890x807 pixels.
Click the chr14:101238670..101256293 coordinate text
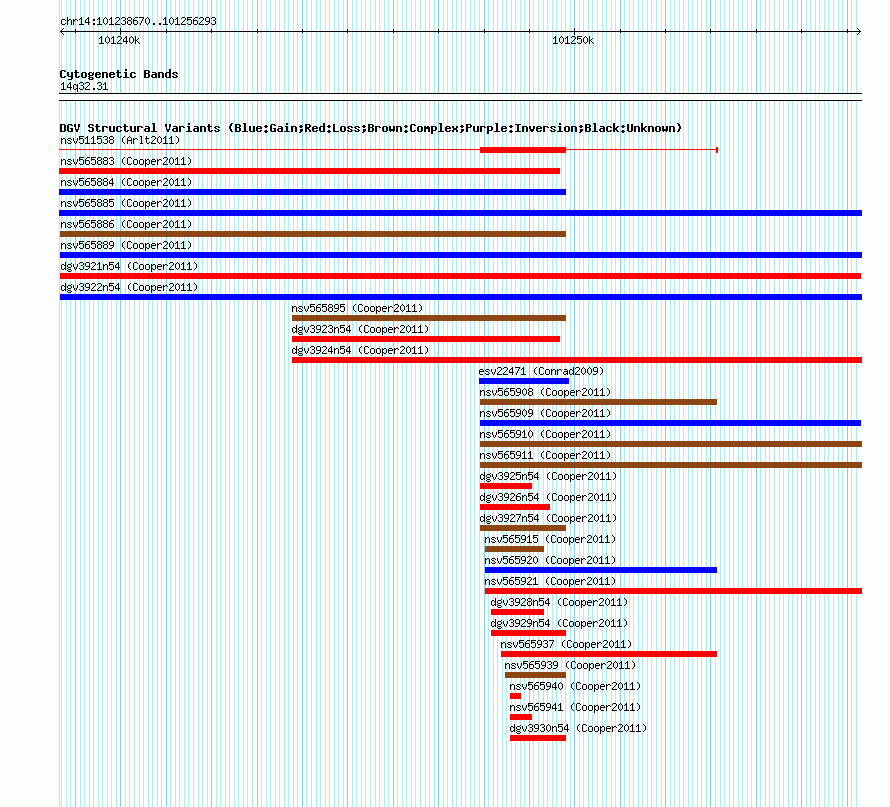[138, 21]
